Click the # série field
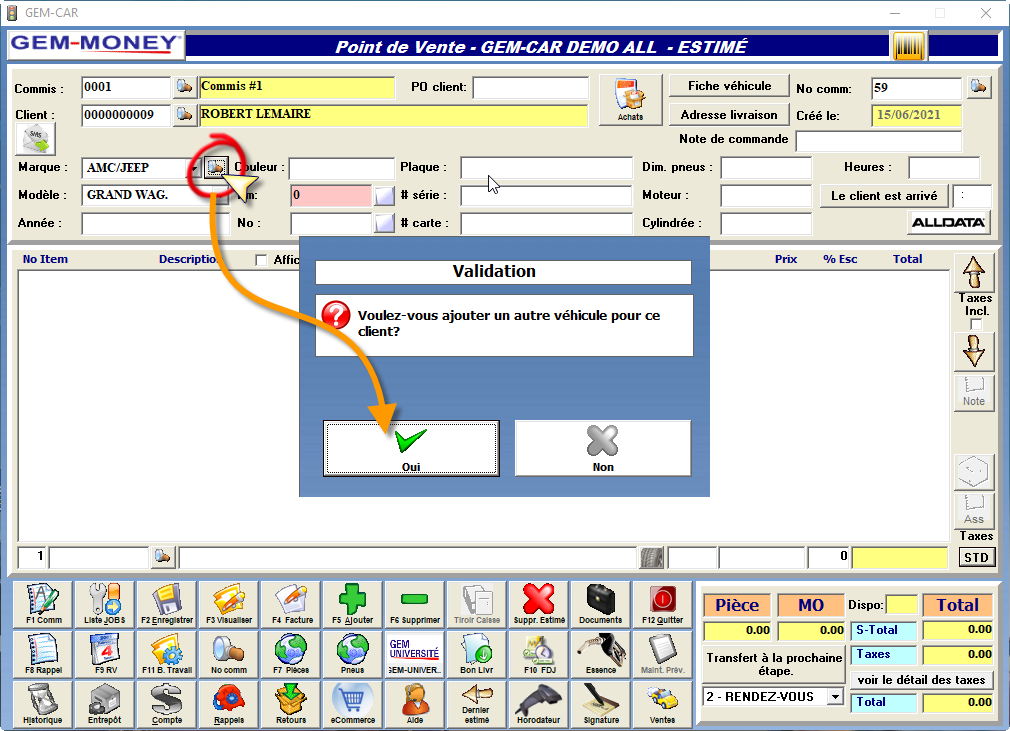 tap(546, 196)
